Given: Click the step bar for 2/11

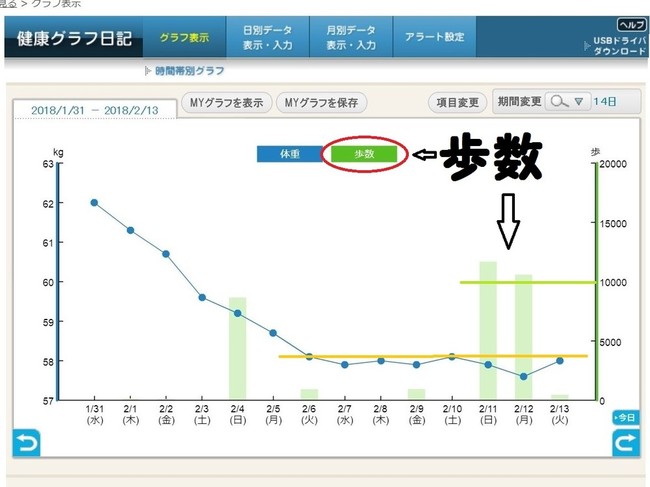Looking at the screenshot, I should (x=488, y=330).
